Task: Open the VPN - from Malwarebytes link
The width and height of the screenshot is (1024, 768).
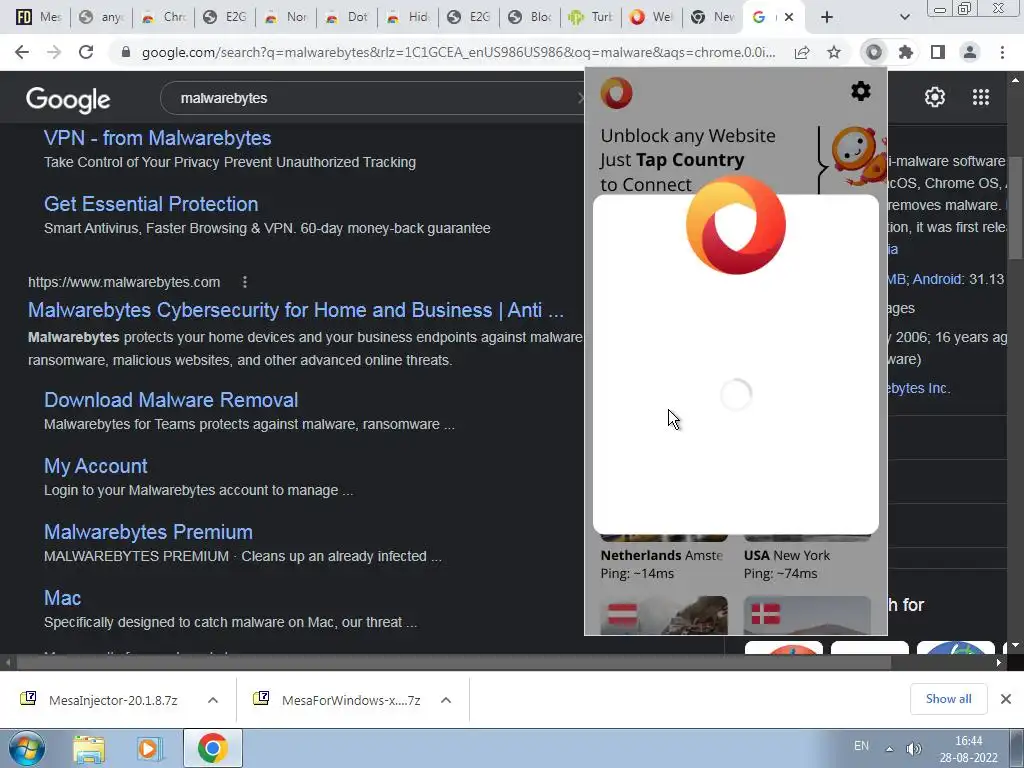Action: coord(157,138)
